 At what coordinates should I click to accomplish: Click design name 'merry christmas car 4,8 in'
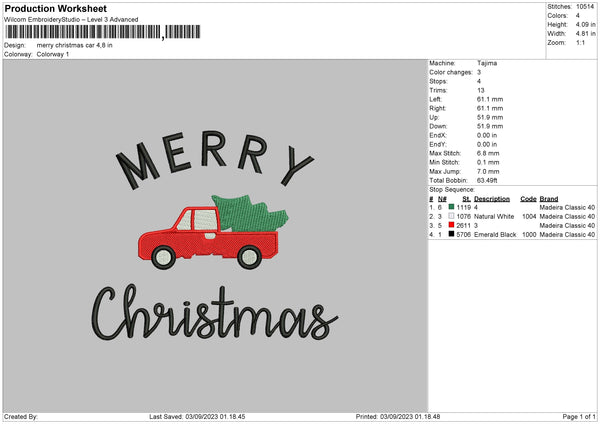coord(75,45)
